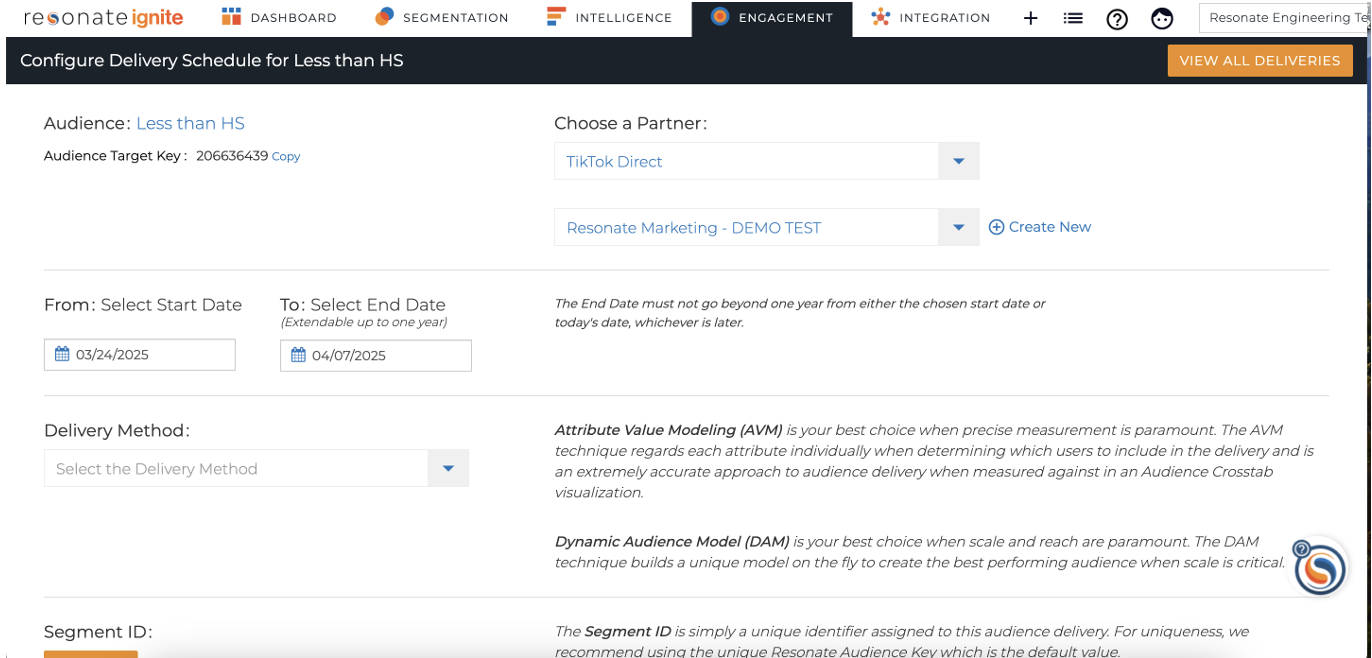Viewport: 1372px width, 658px height.
Task: Switch to the Segmentation tab
Action: coord(441,18)
